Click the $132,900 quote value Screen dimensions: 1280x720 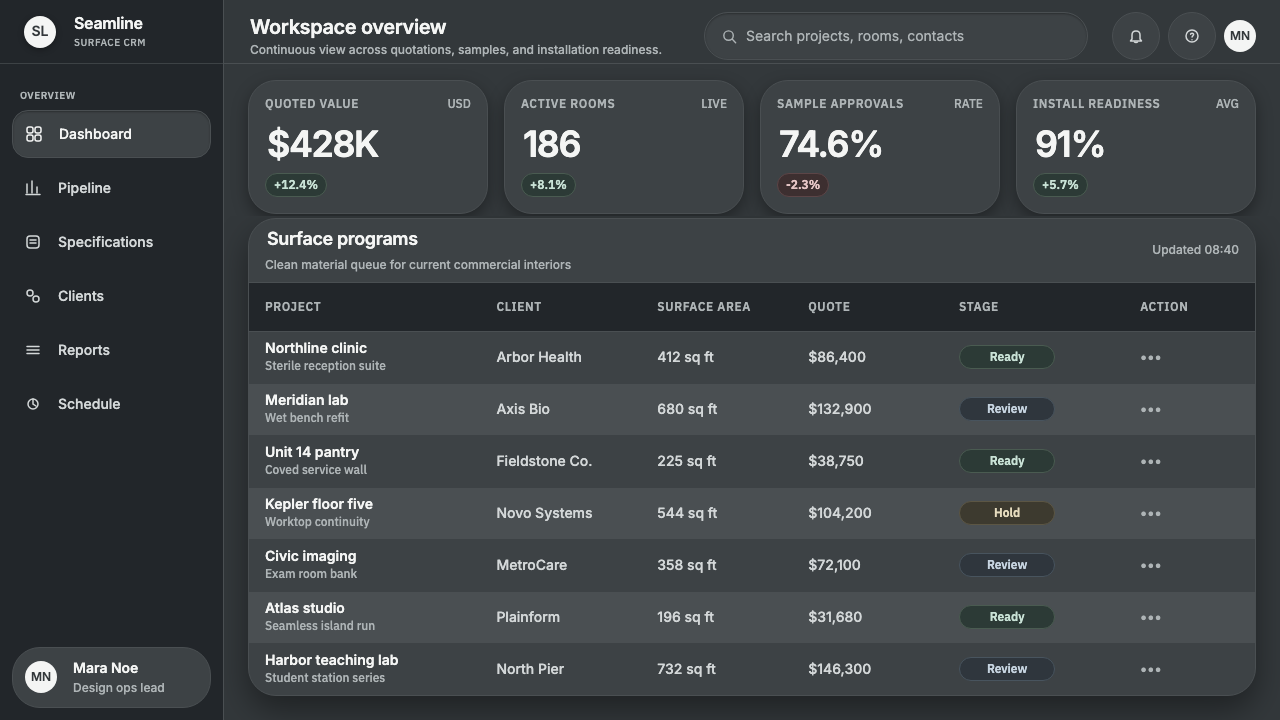(x=840, y=409)
